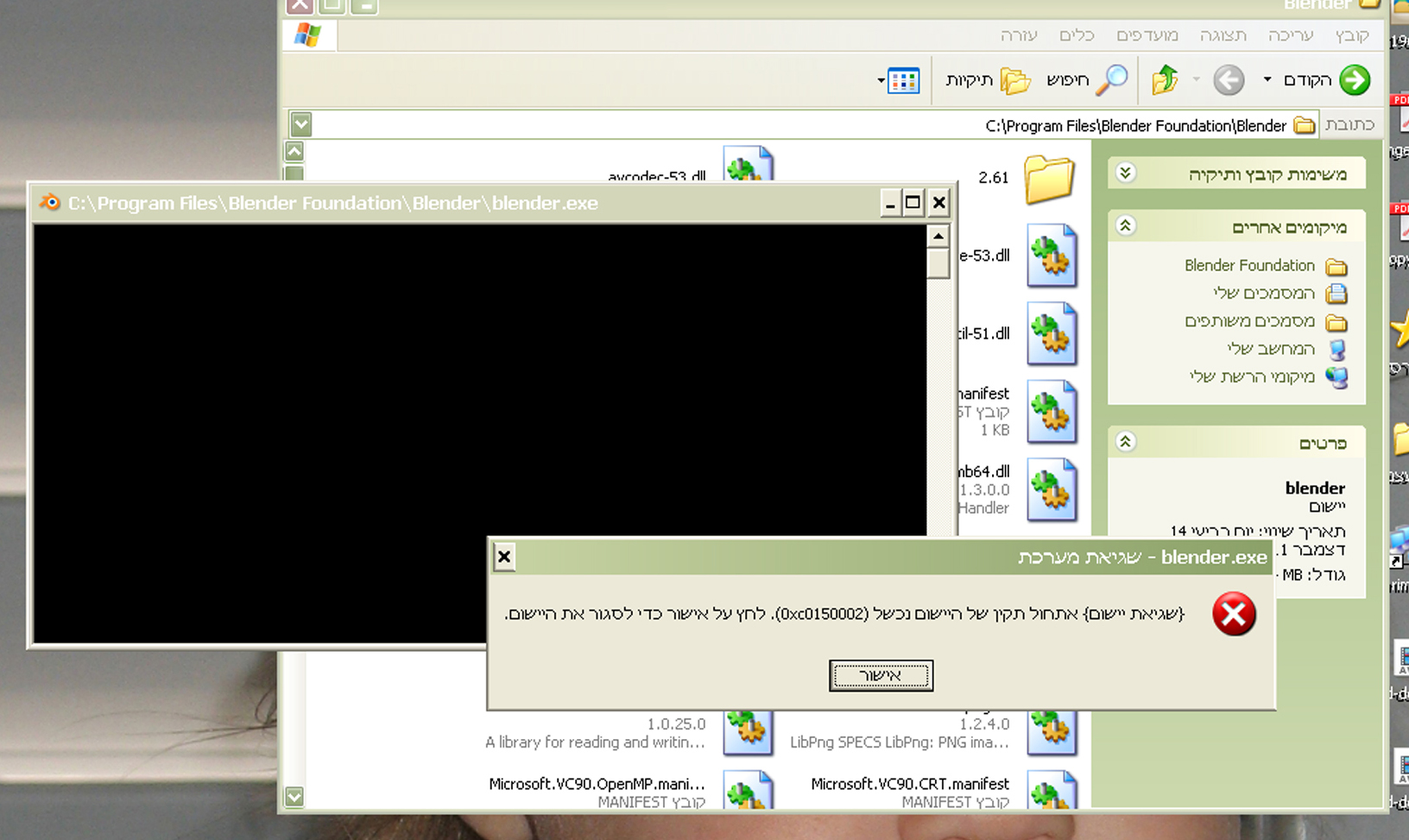Open the תצוגה (View) menu

pos(1223,35)
